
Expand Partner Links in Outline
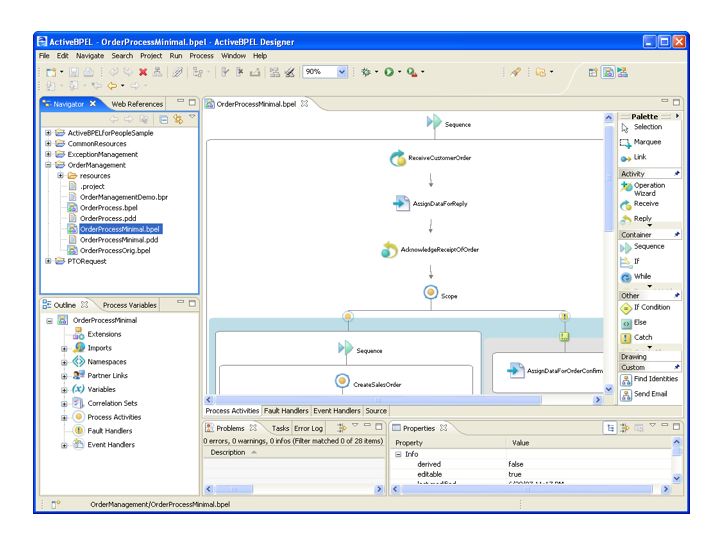tap(64, 376)
